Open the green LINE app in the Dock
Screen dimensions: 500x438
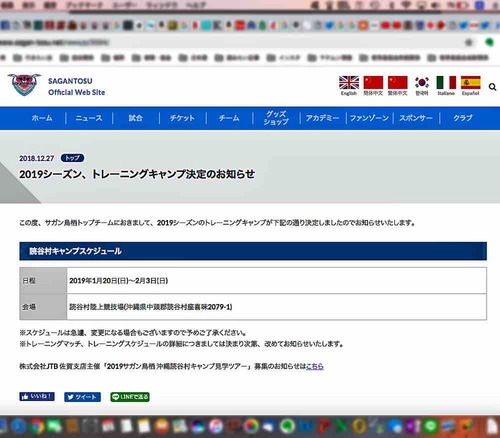coord(432,426)
